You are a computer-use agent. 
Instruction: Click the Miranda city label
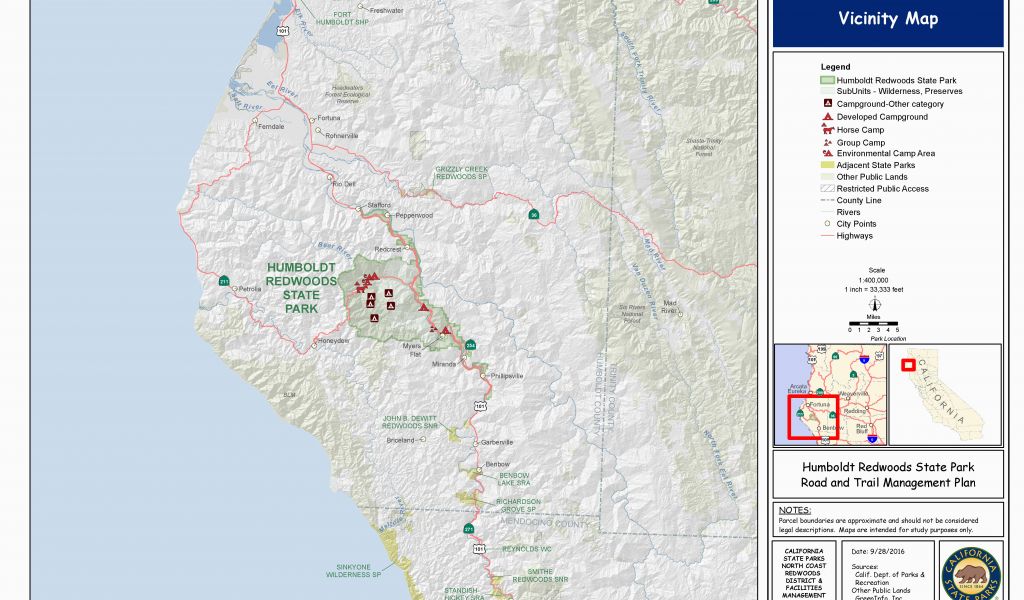point(444,364)
